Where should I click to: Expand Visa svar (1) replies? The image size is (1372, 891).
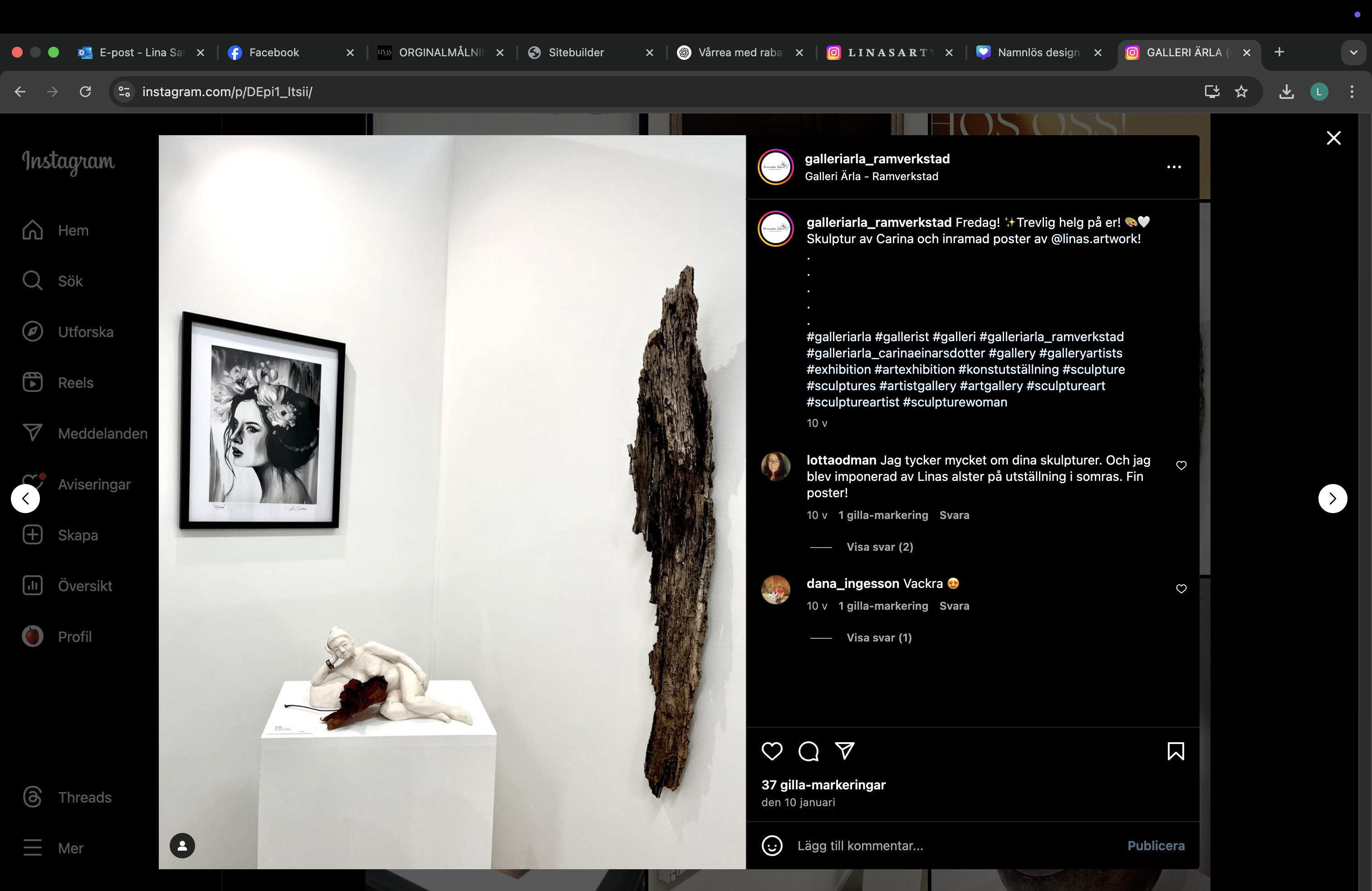(878, 637)
